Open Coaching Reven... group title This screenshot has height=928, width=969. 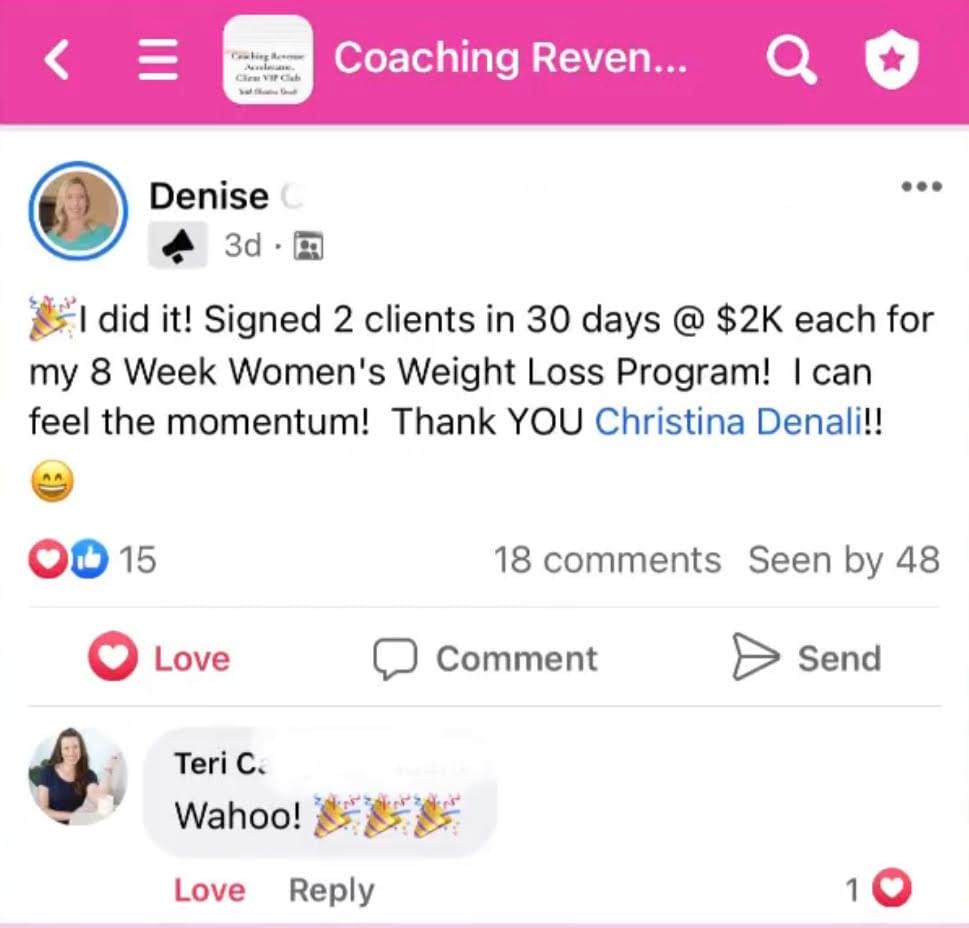[x=510, y=57]
